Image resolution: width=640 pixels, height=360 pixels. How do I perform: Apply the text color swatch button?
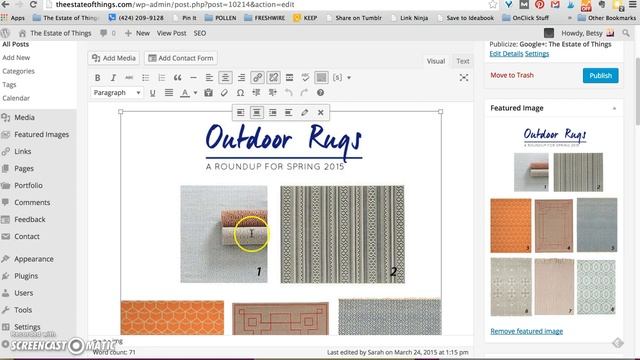[185, 93]
